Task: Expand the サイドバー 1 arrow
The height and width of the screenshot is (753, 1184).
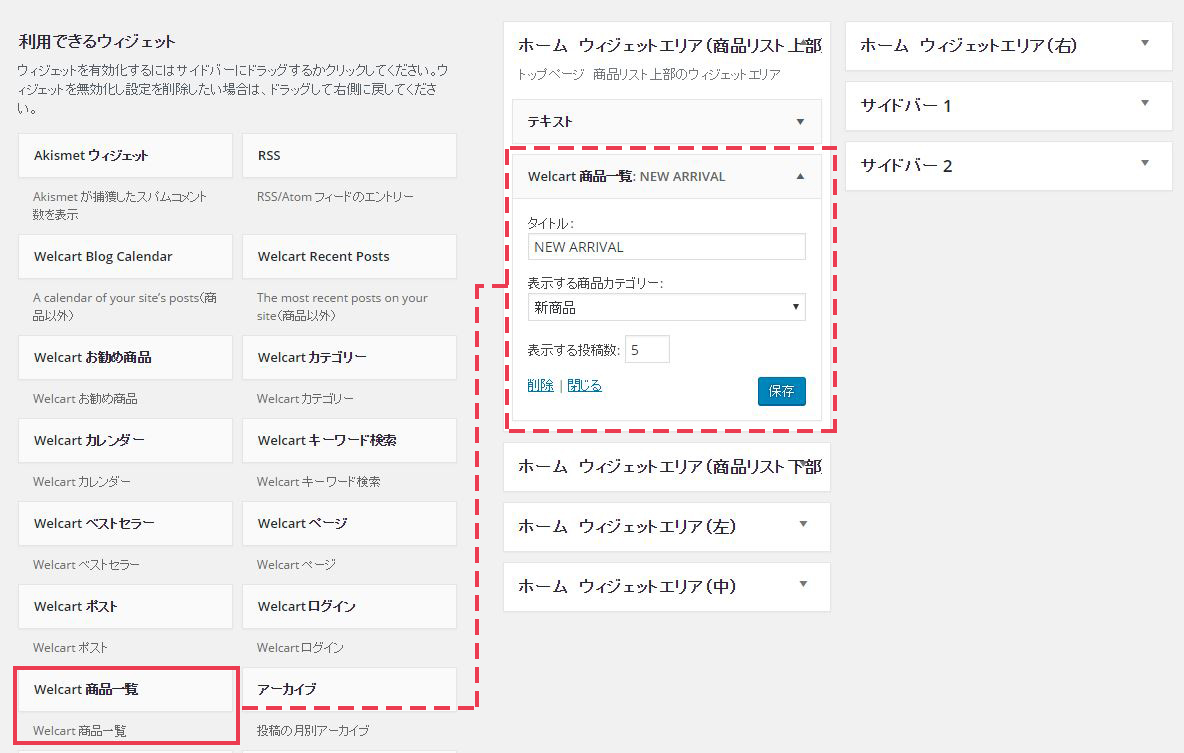Action: pos(1145,103)
